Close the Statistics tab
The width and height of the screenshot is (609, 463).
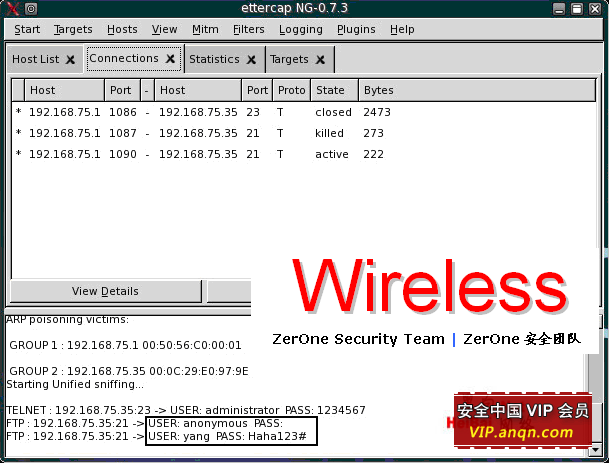point(251,60)
